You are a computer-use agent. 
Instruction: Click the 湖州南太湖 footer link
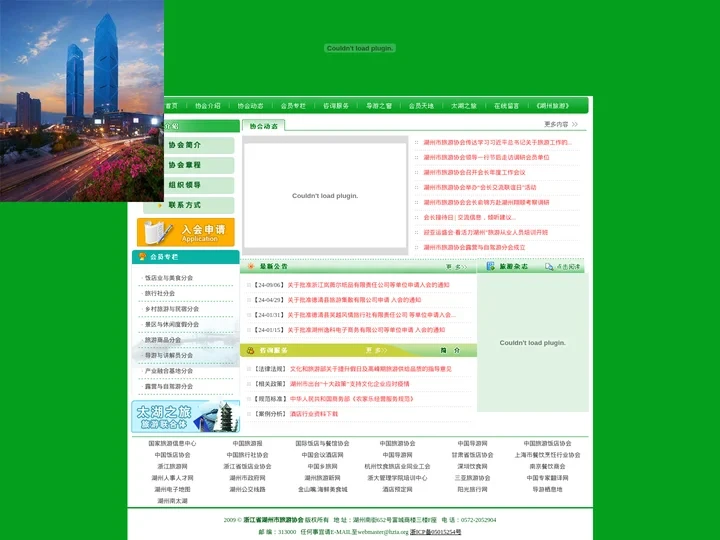[x=172, y=501]
